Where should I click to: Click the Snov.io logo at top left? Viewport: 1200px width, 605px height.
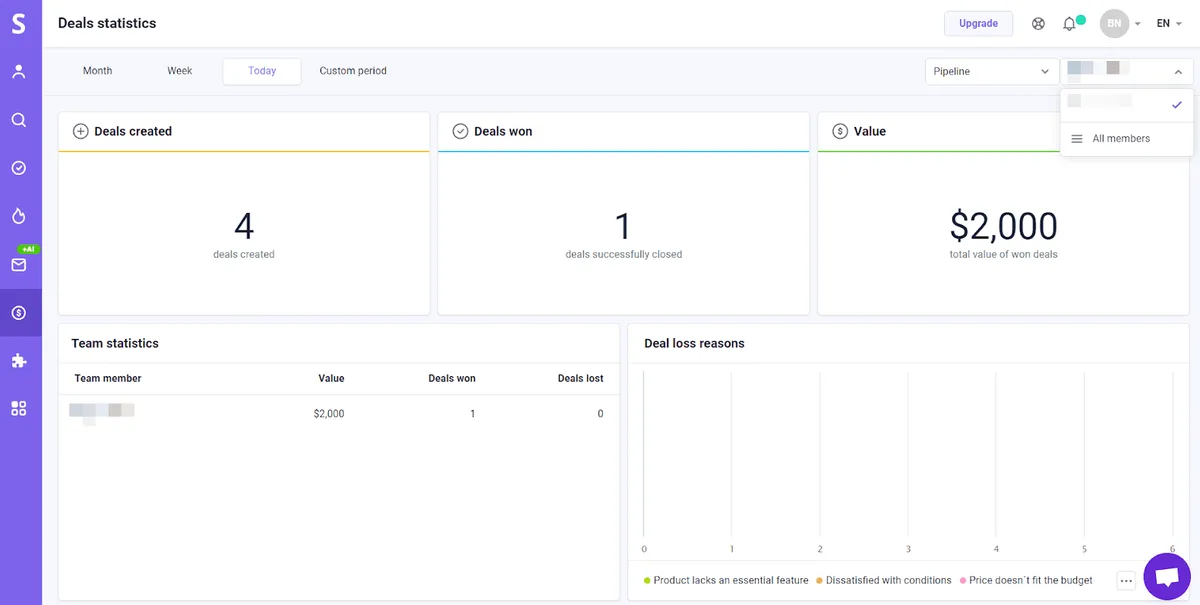(x=20, y=23)
